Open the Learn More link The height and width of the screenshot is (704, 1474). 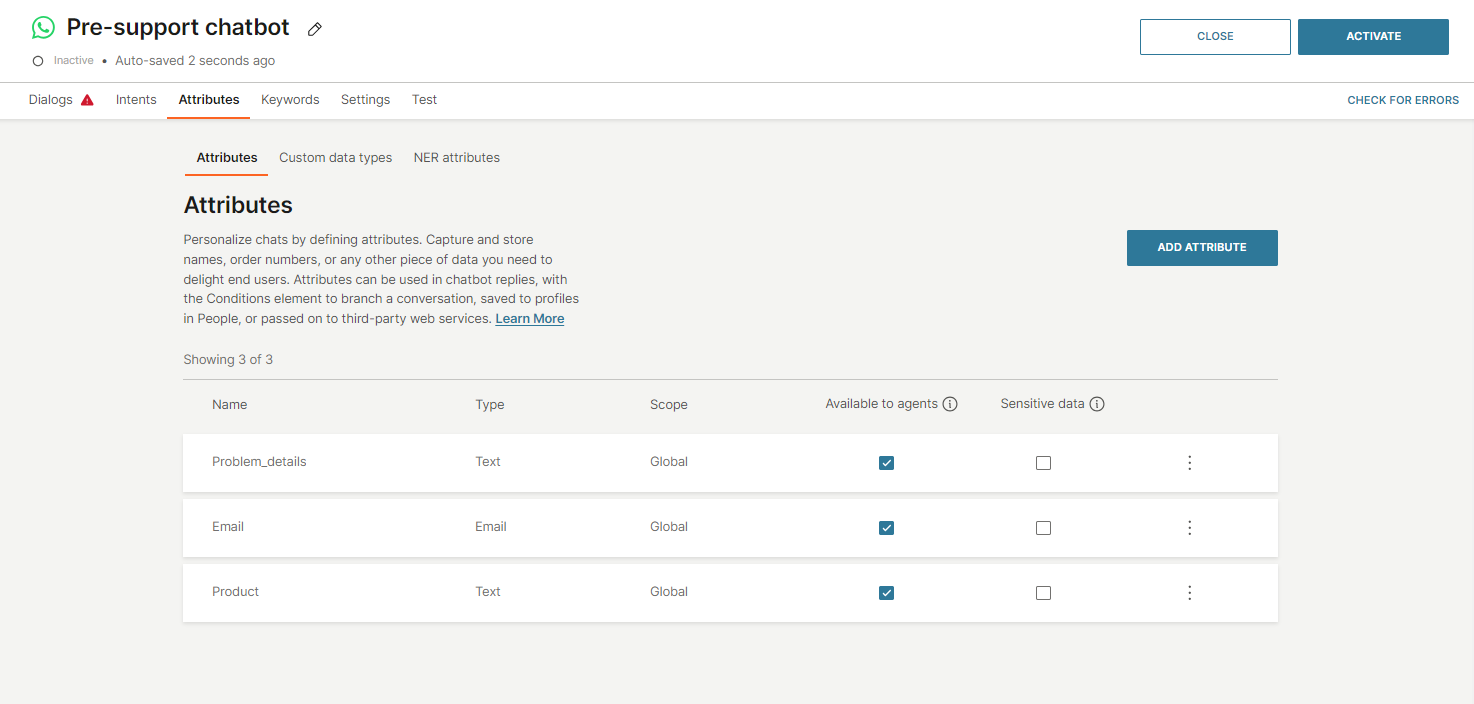529,318
